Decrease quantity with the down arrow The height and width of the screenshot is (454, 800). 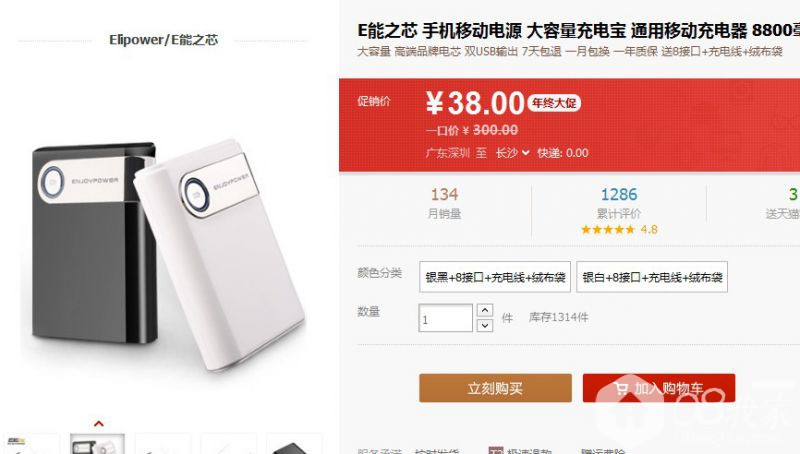pyautogui.click(x=485, y=325)
